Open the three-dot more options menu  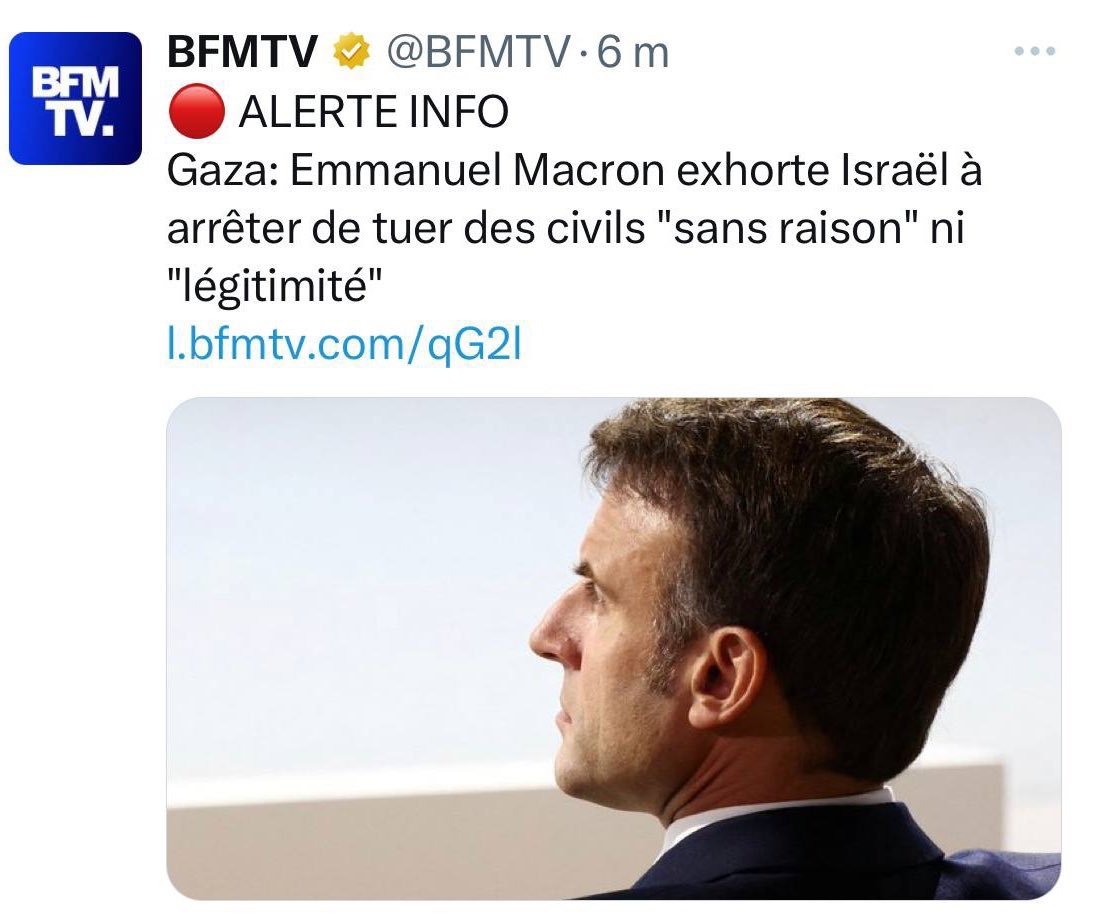(x=1034, y=52)
